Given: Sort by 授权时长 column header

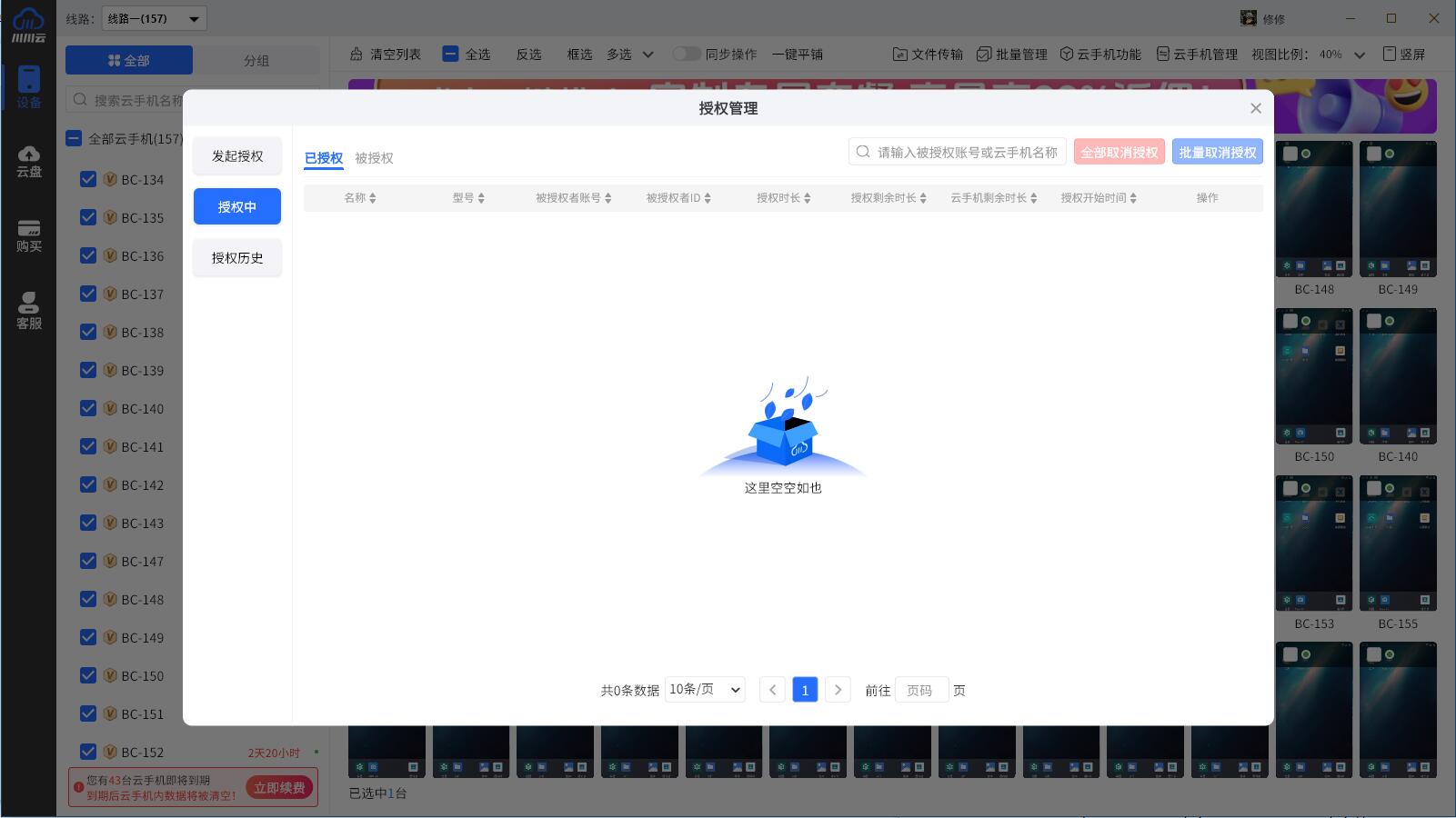Looking at the screenshot, I should tap(783, 198).
